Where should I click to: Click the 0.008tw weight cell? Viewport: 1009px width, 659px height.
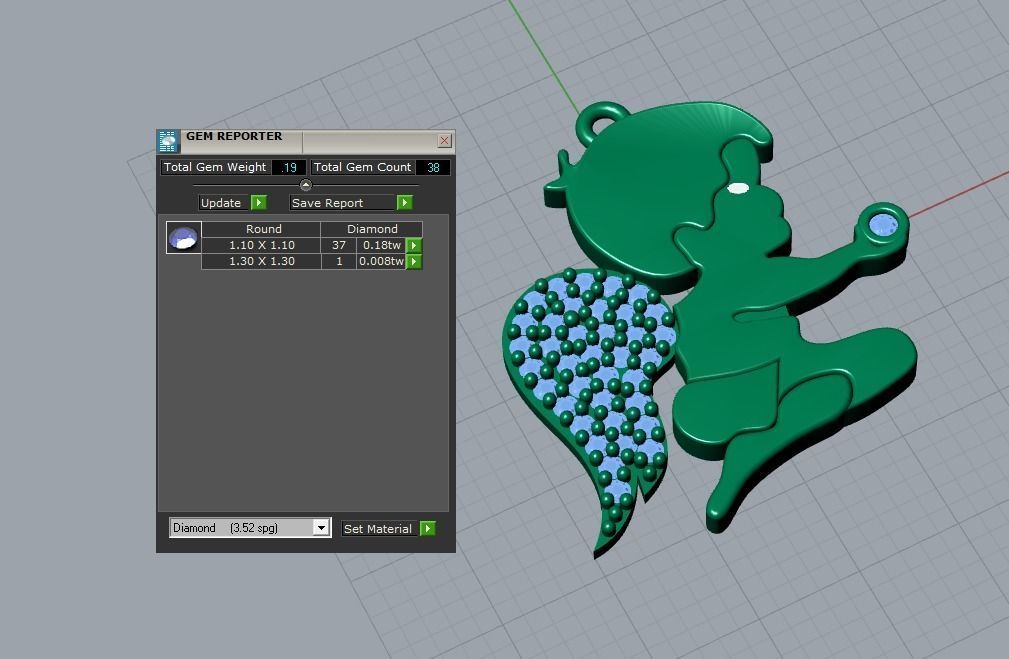point(381,261)
